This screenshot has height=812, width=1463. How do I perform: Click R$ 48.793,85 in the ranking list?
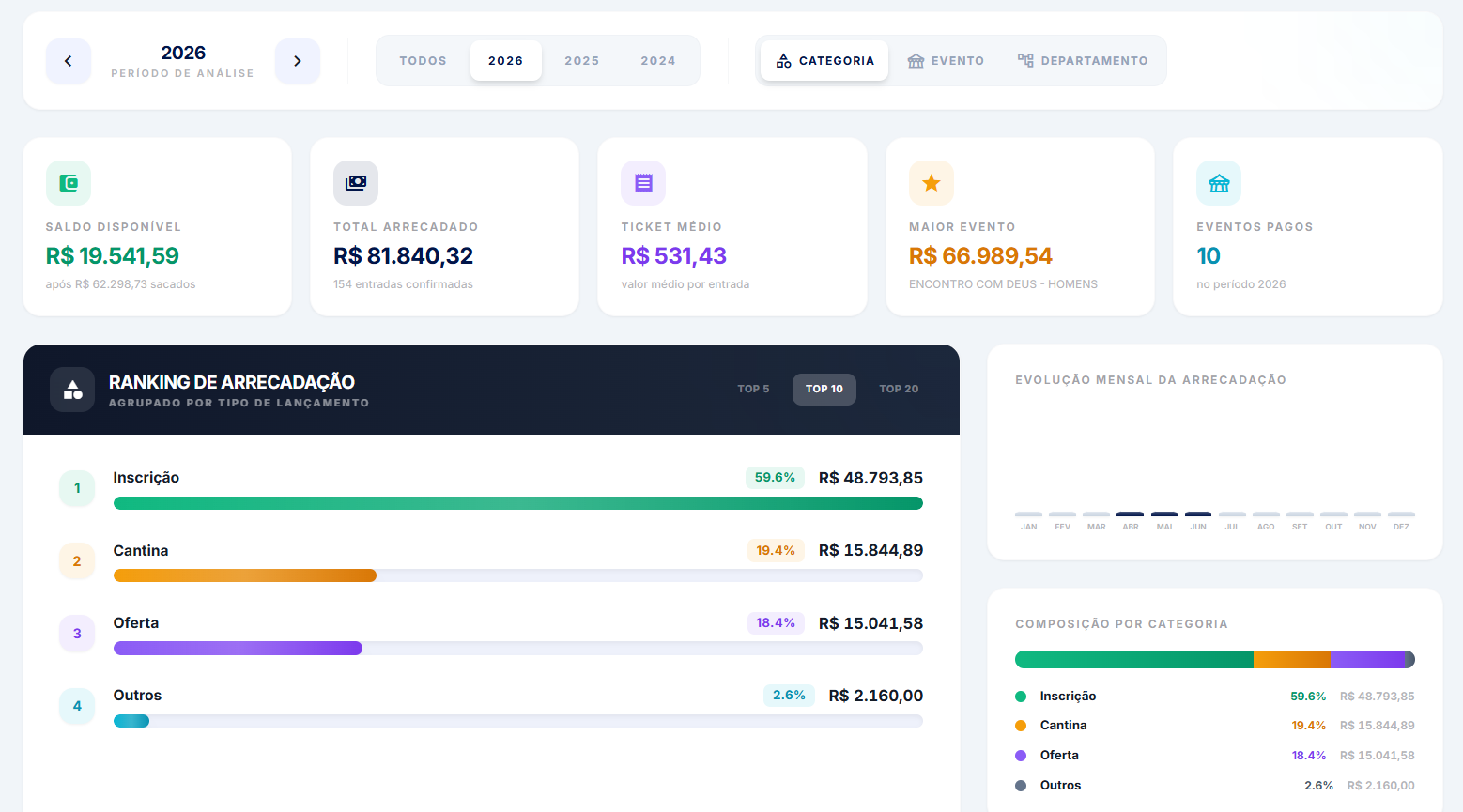pos(870,478)
